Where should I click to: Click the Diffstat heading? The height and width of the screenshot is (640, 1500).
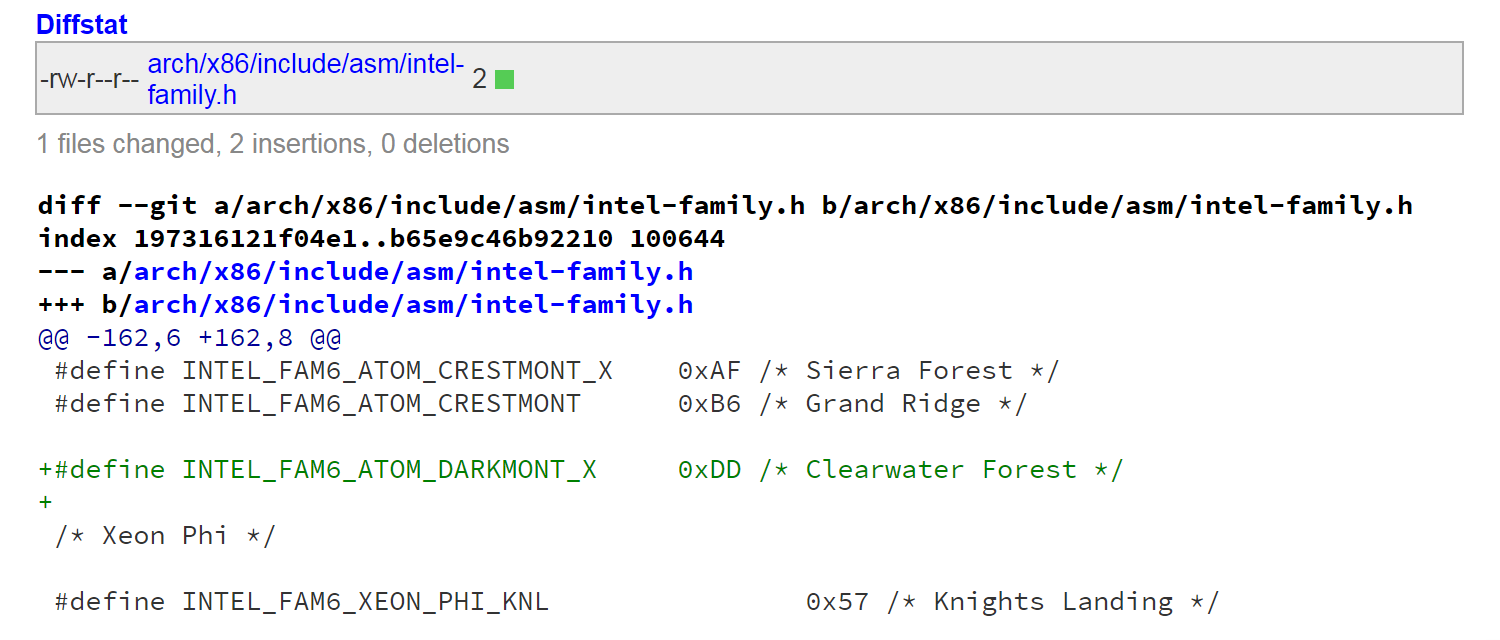pos(82,25)
